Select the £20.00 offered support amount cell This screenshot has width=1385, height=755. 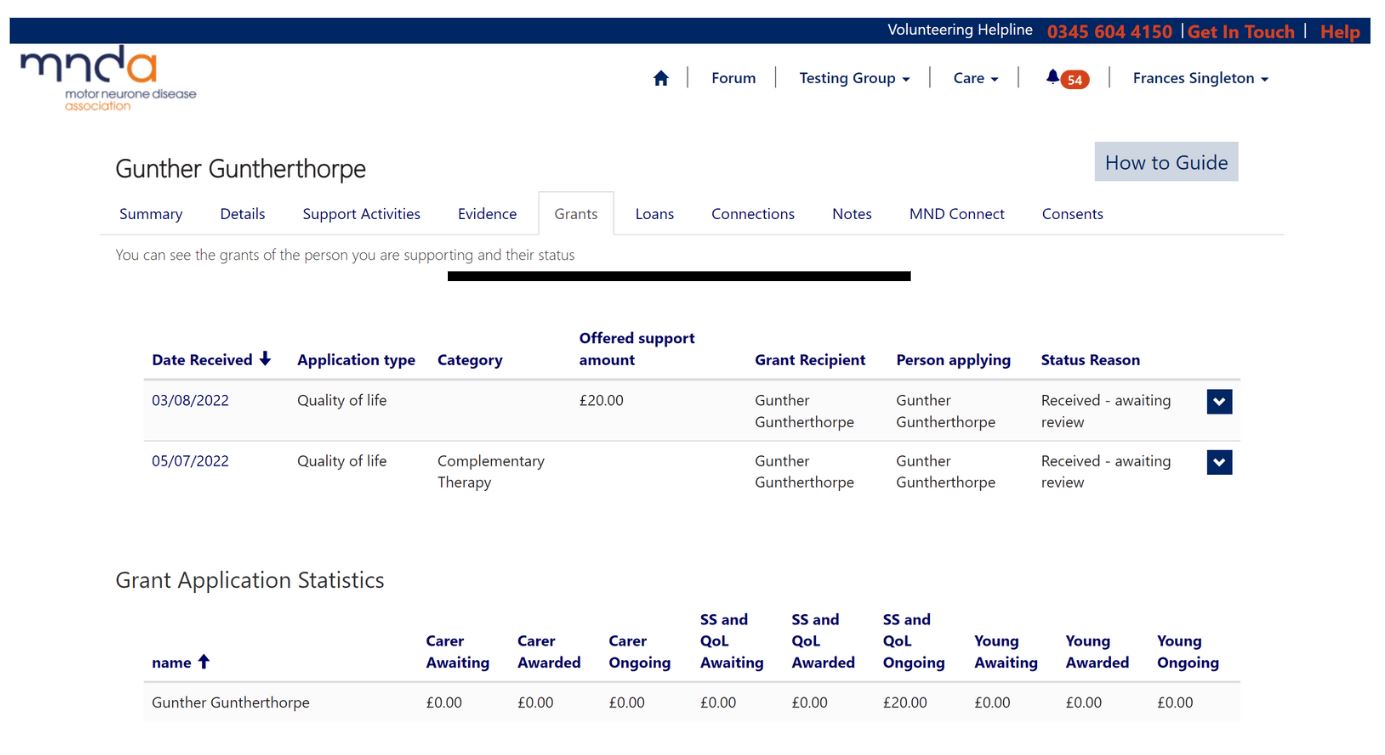601,400
